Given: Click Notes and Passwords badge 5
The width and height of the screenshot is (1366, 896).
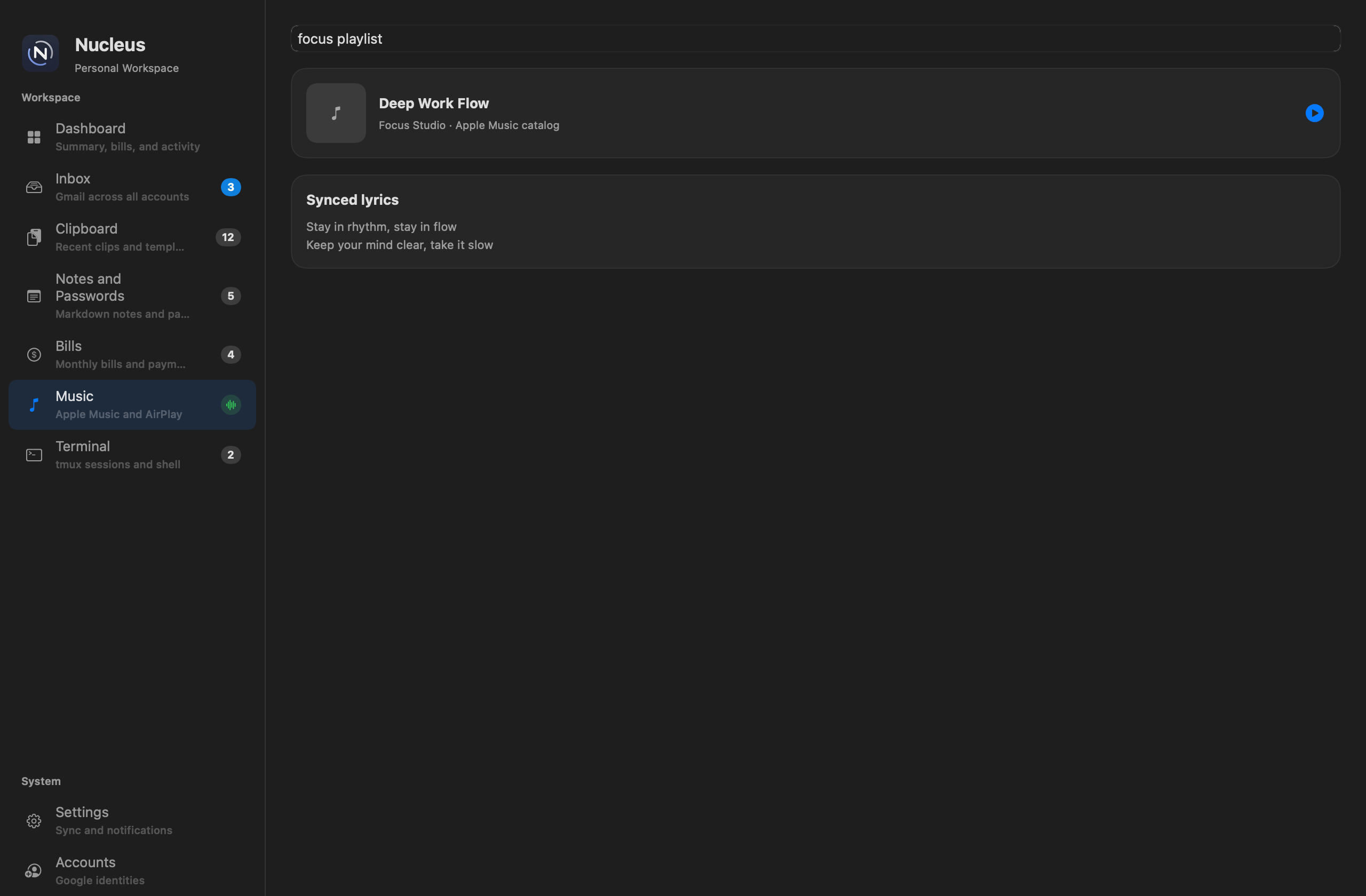Looking at the screenshot, I should pos(231,296).
